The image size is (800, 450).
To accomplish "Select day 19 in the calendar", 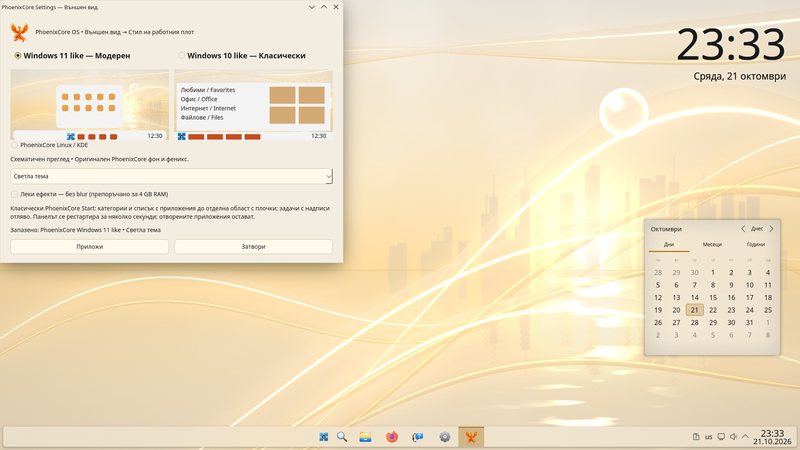I will tap(658, 310).
